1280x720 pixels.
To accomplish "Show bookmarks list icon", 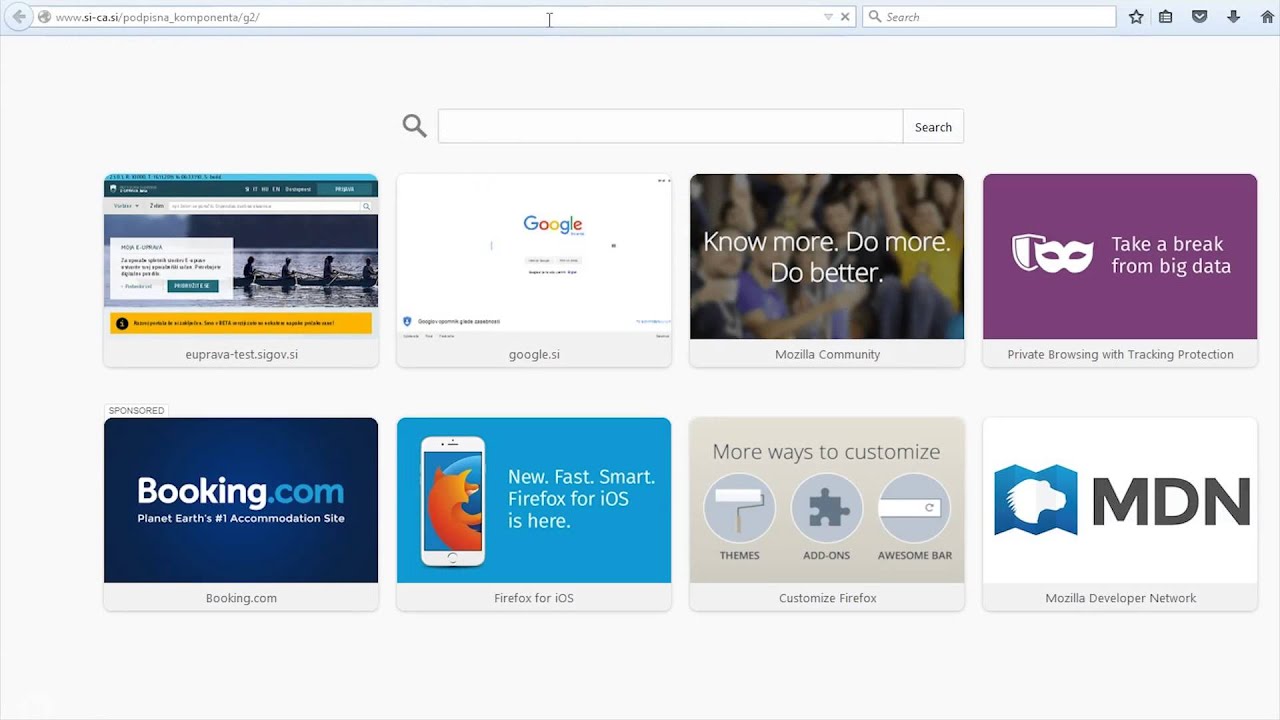I will 1166,17.
